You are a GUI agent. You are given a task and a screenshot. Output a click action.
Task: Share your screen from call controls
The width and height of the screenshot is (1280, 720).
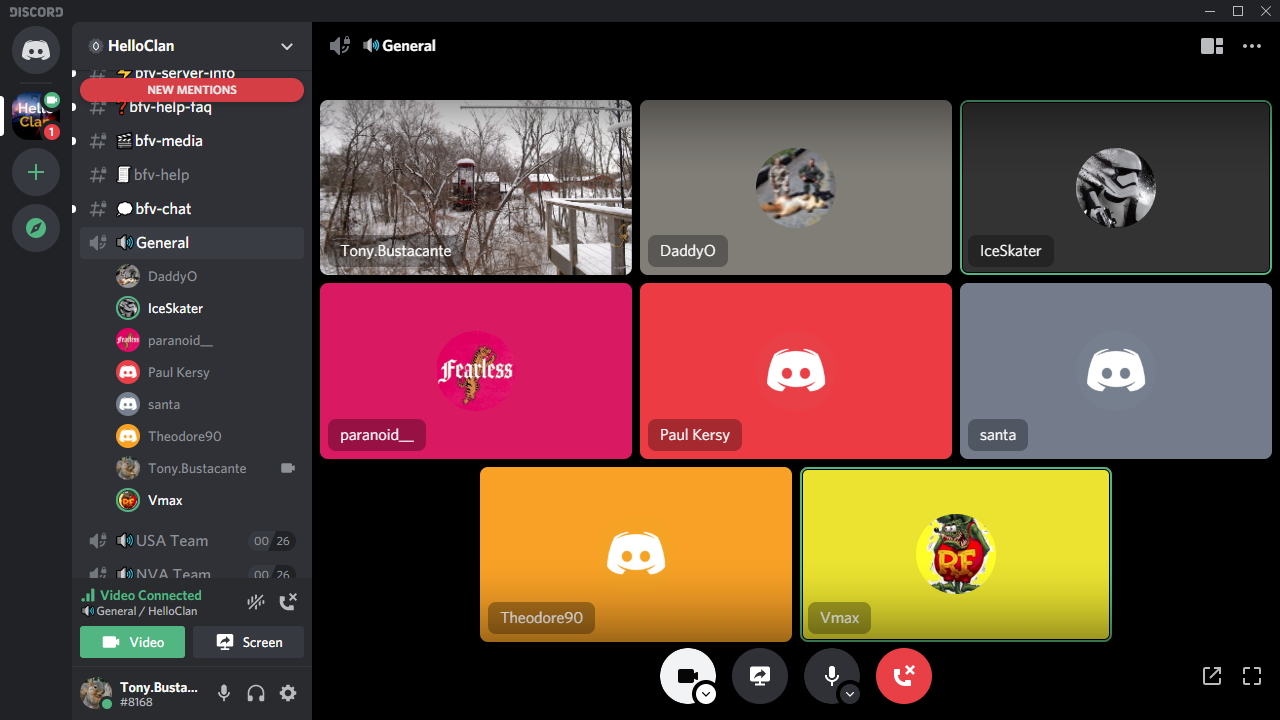[760, 676]
